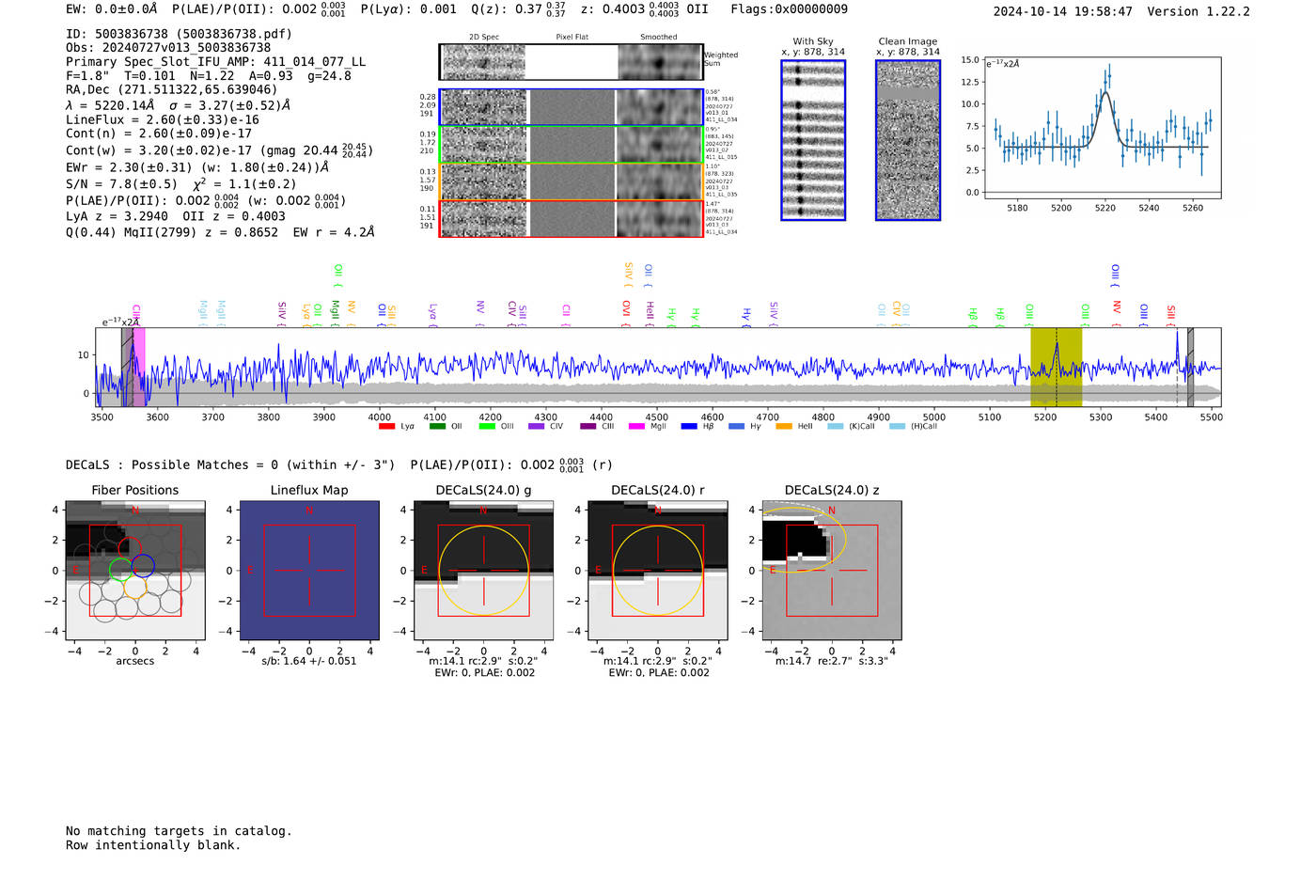Click the blue Hβ legend swatch
This screenshot has width=1316, height=896.
(689, 427)
